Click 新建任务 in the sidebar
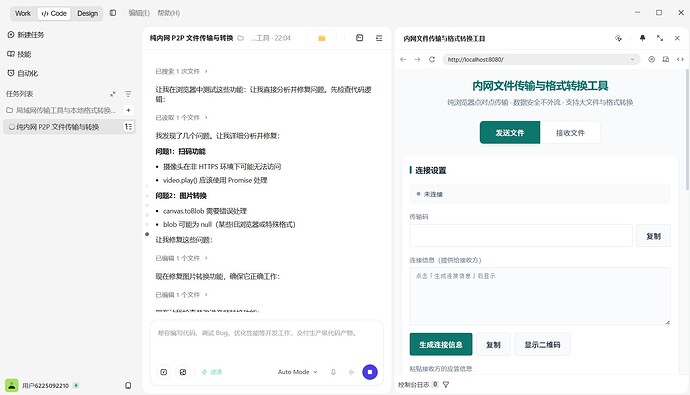This screenshot has height=395, width=690. tap(26, 35)
